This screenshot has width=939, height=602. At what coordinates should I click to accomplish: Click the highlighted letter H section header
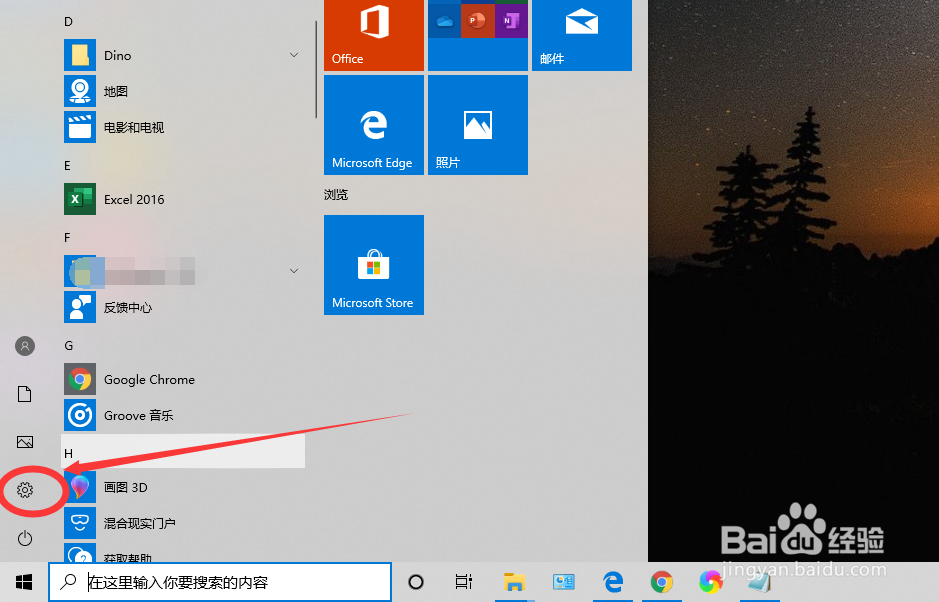tap(183, 451)
